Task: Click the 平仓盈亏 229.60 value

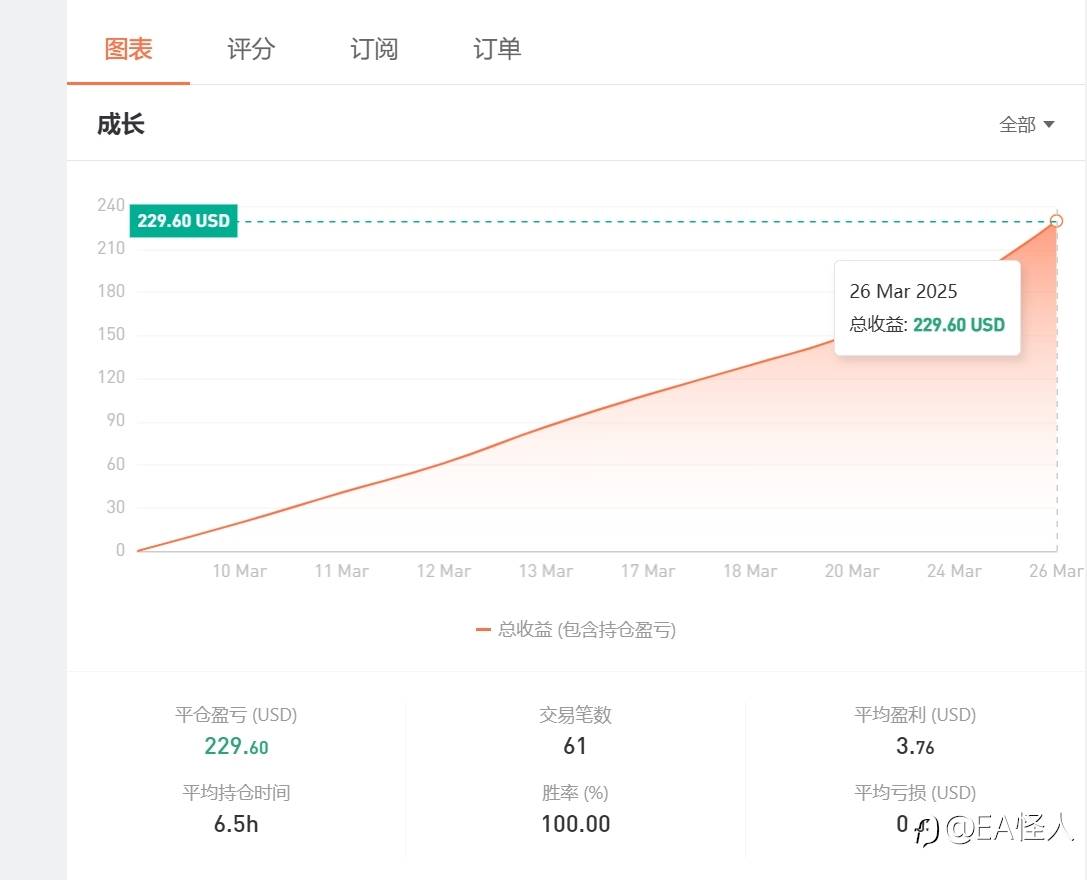Action: [x=236, y=747]
